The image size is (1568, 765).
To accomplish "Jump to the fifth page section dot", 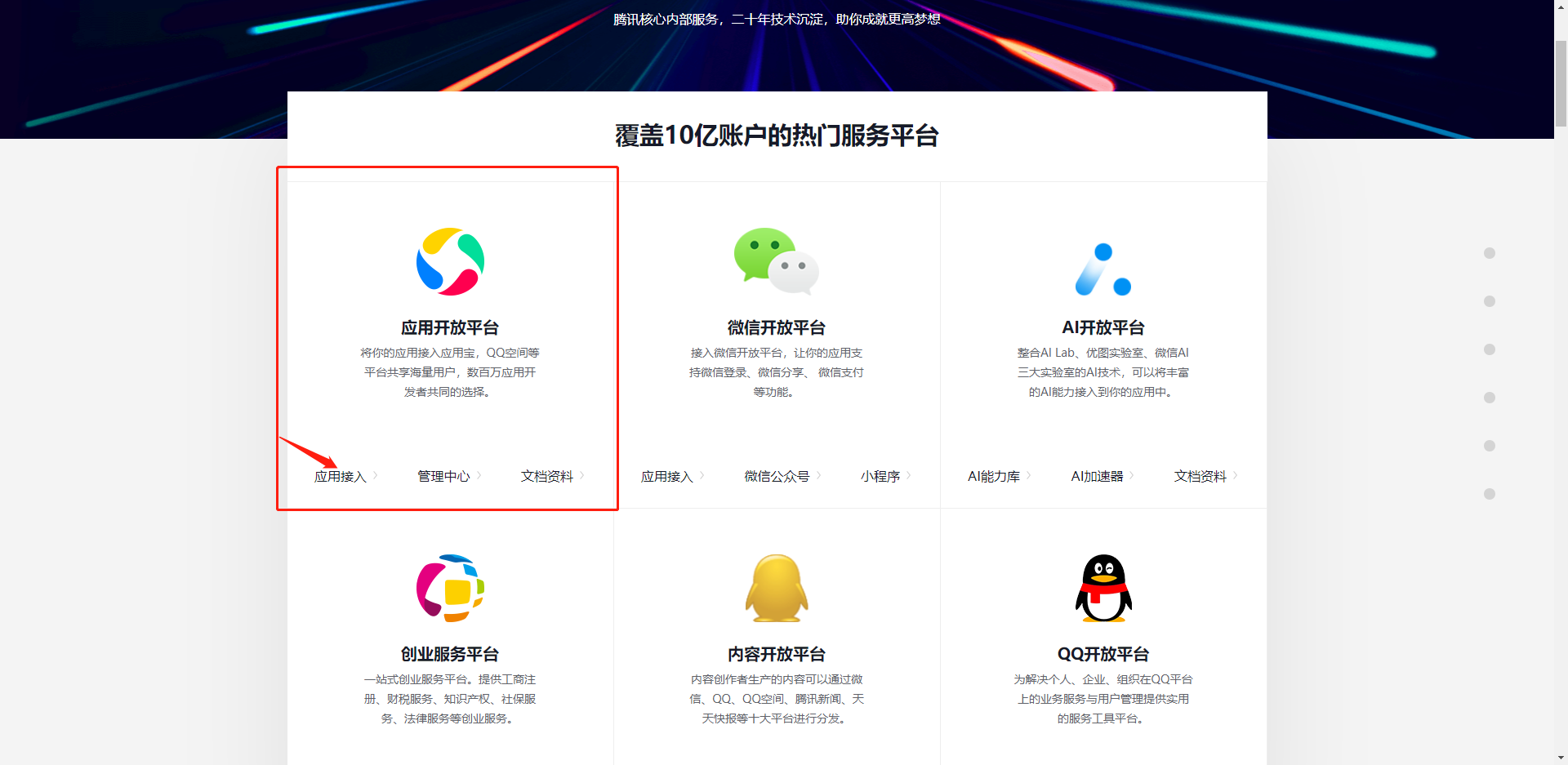I will [x=1490, y=446].
